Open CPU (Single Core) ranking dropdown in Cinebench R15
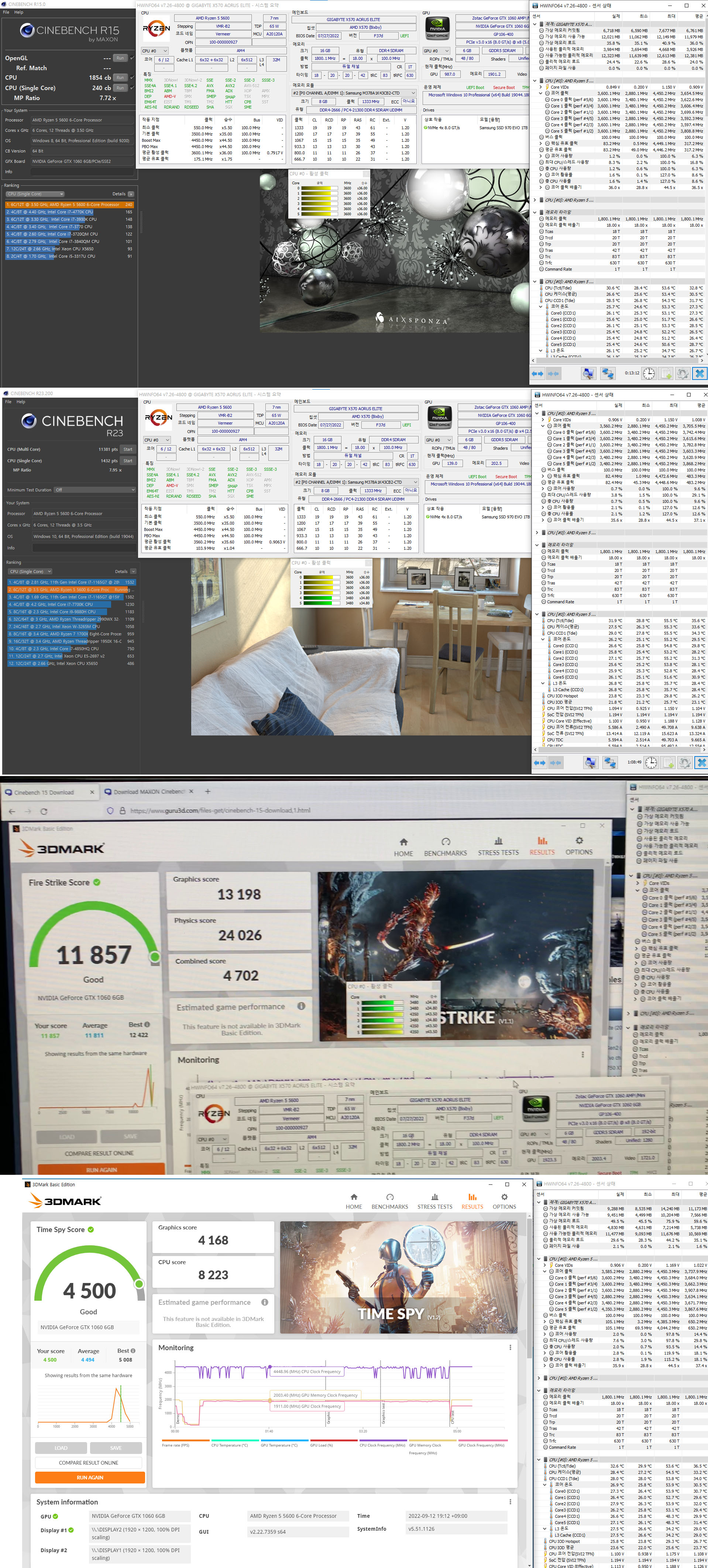Viewport: 708px width, 1568px height. click(35, 194)
